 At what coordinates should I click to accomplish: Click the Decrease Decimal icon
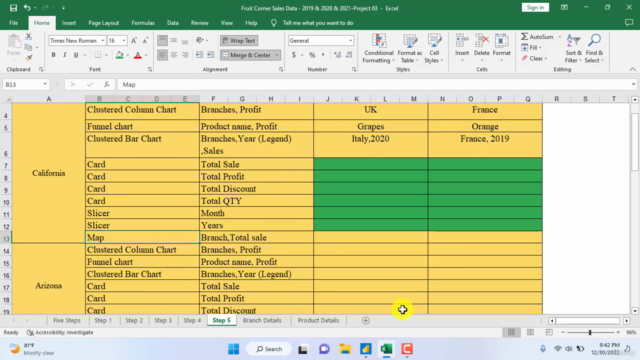click(349, 55)
